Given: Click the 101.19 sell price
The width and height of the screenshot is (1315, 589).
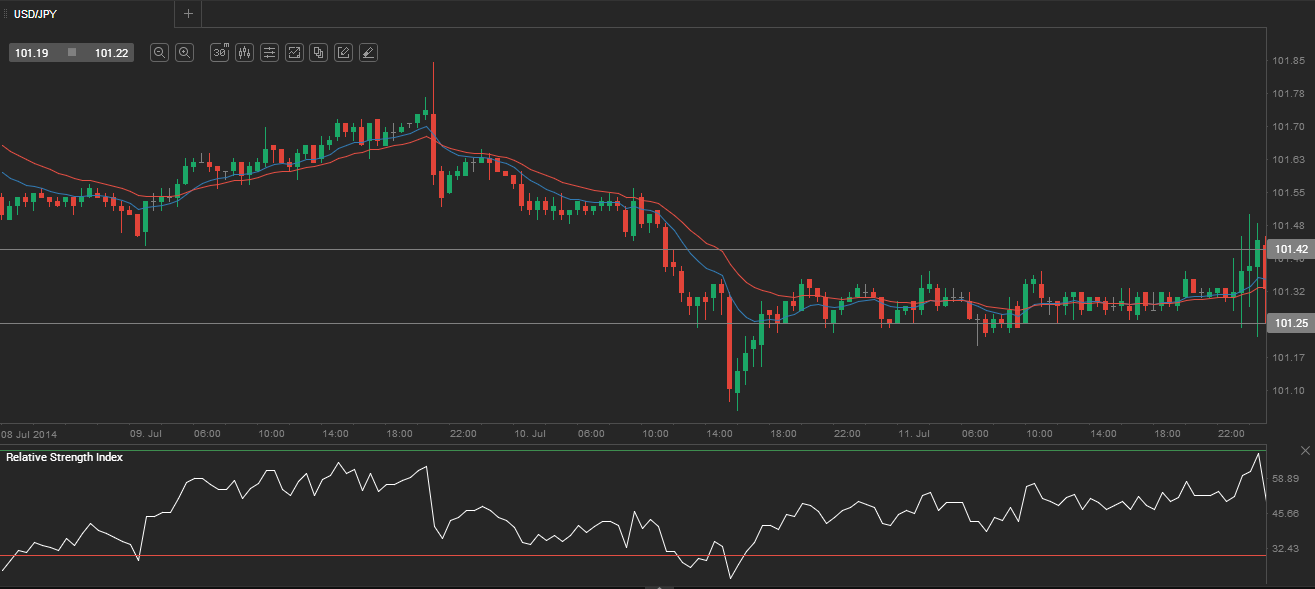Looking at the screenshot, I should pos(32,53).
